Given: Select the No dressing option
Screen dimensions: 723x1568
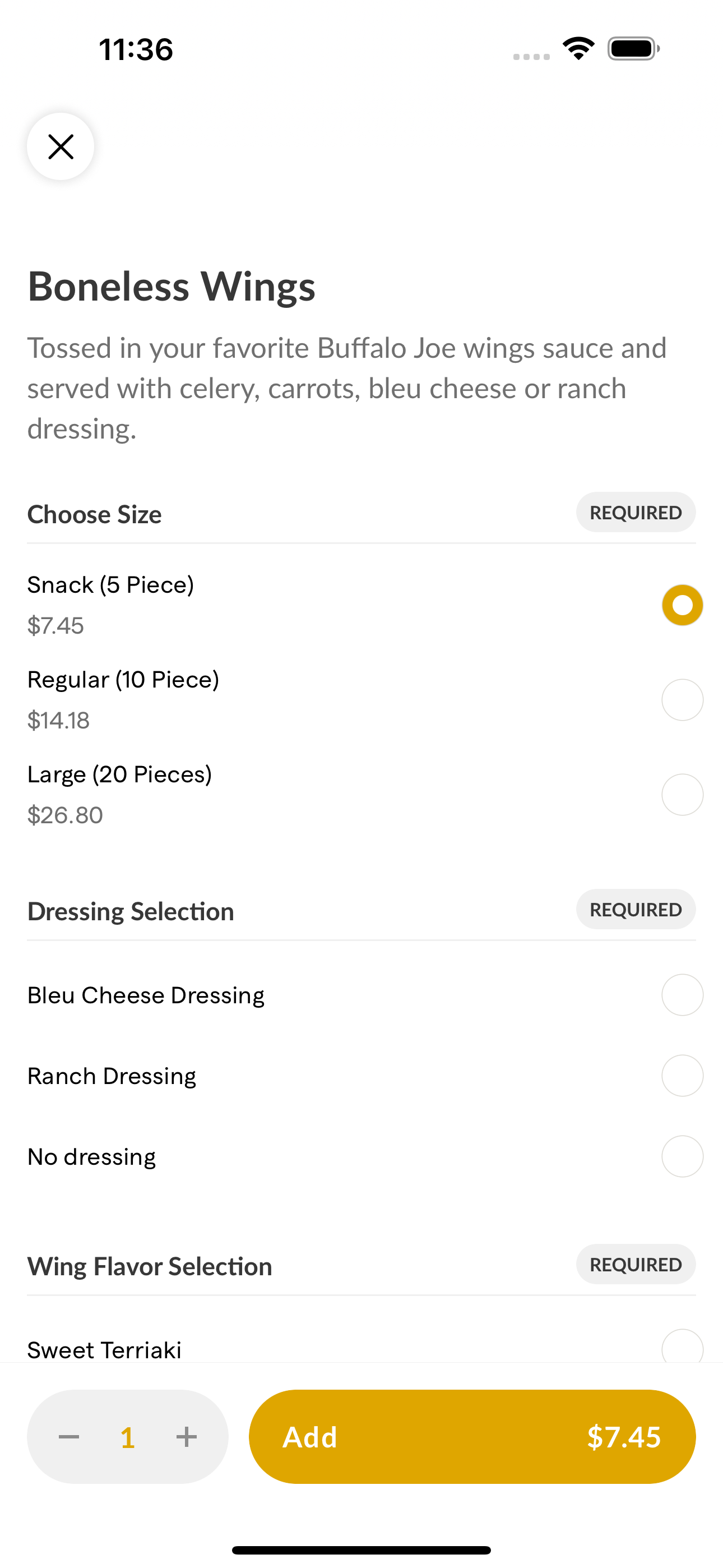Looking at the screenshot, I should coord(682,1156).
